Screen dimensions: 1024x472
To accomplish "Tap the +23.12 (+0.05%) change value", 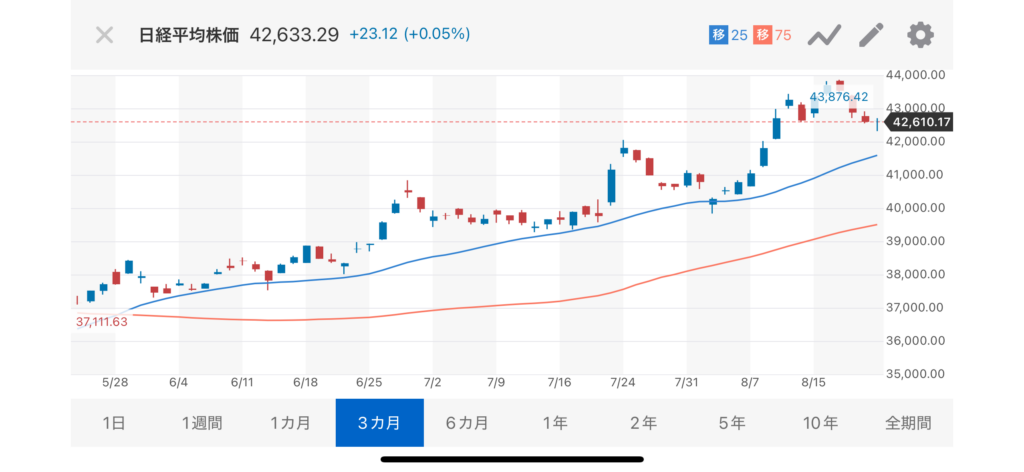I will point(410,35).
